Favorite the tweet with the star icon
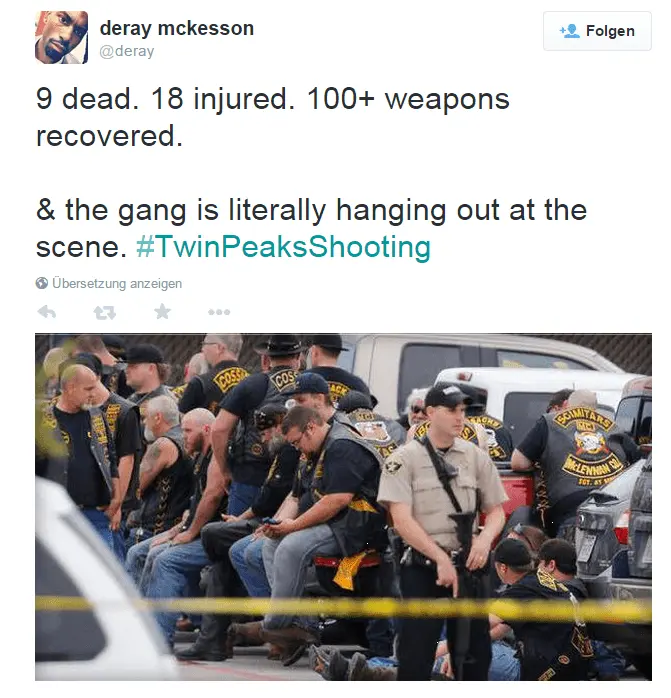Viewport: 671px width, 698px height. 163,311
